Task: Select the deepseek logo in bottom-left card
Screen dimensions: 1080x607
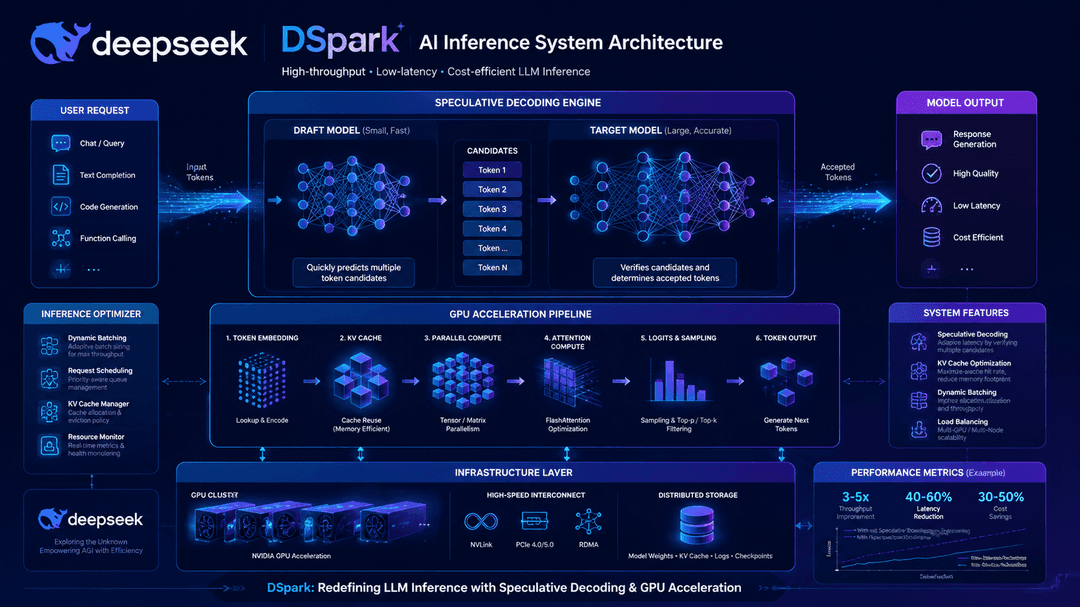Action: coord(90,519)
